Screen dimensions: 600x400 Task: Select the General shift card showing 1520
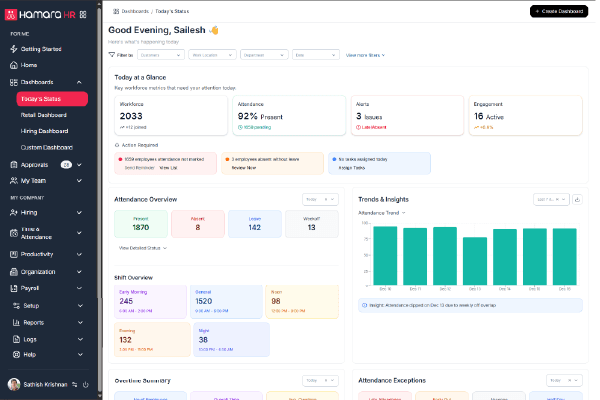click(x=226, y=302)
